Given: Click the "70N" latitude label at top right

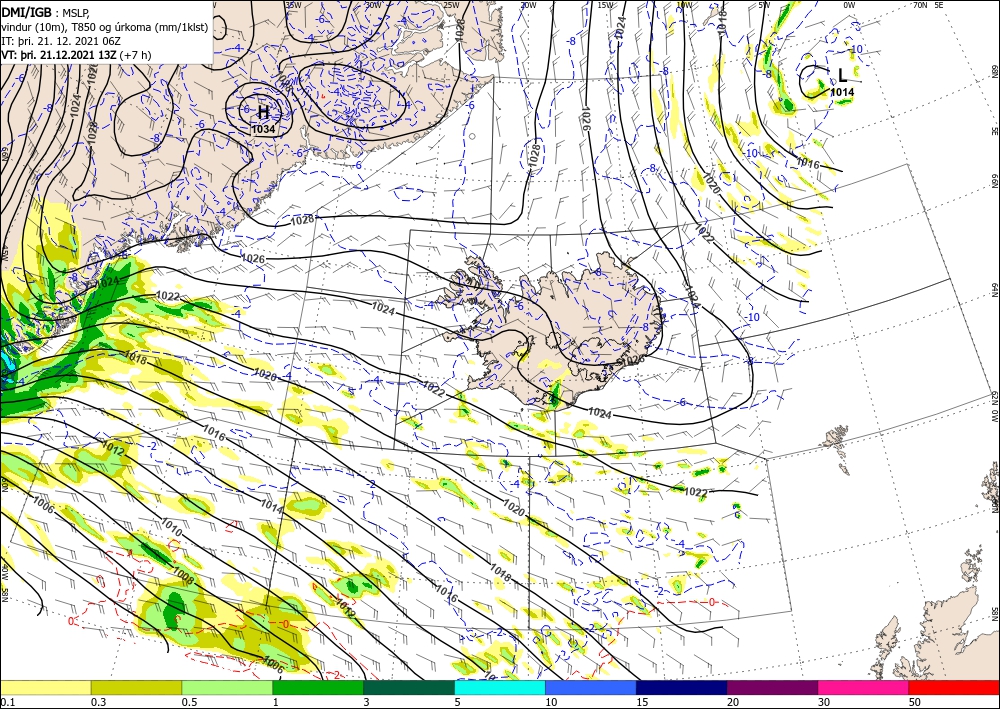Looking at the screenshot, I should pos(920,5).
